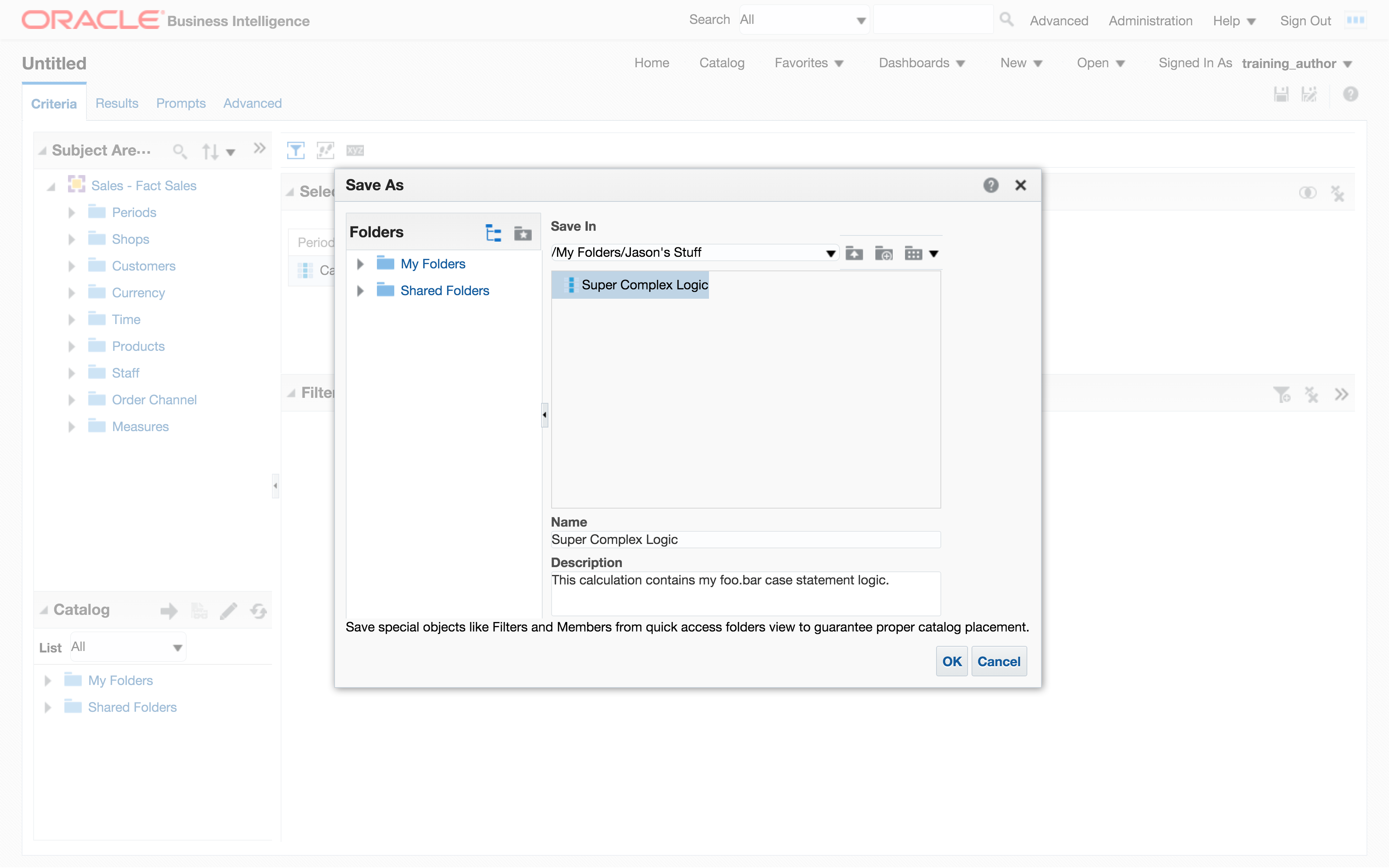Expand Shared Folders in dialog tree
The height and width of the screenshot is (868, 1389).
coord(360,291)
